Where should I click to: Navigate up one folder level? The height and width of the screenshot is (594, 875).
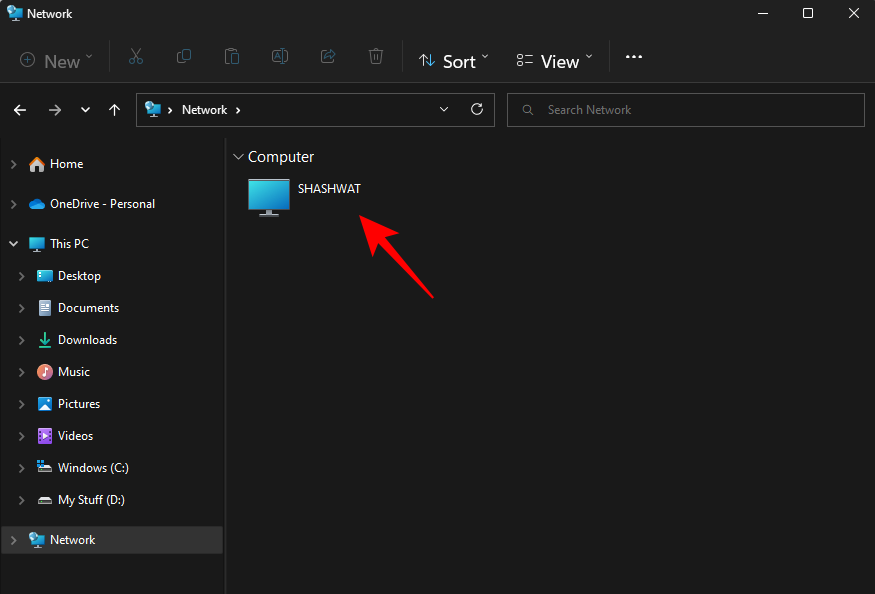(x=114, y=109)
